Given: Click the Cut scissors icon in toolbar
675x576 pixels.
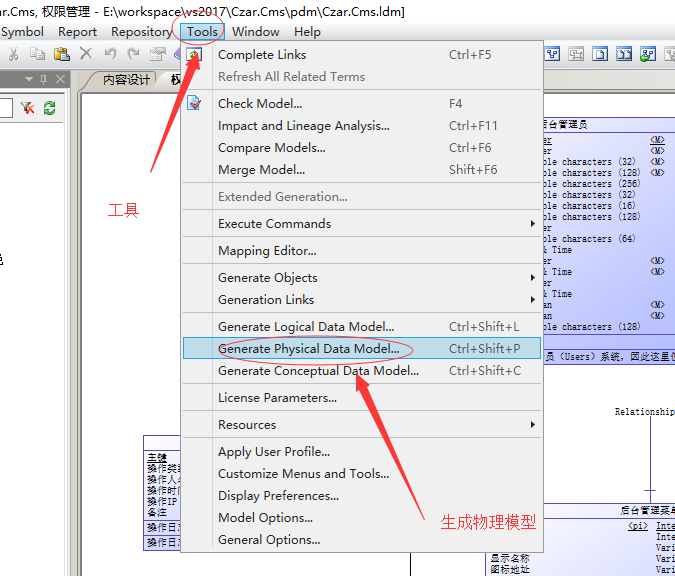Looking at the screenshot, I should [x=13, y=54].
